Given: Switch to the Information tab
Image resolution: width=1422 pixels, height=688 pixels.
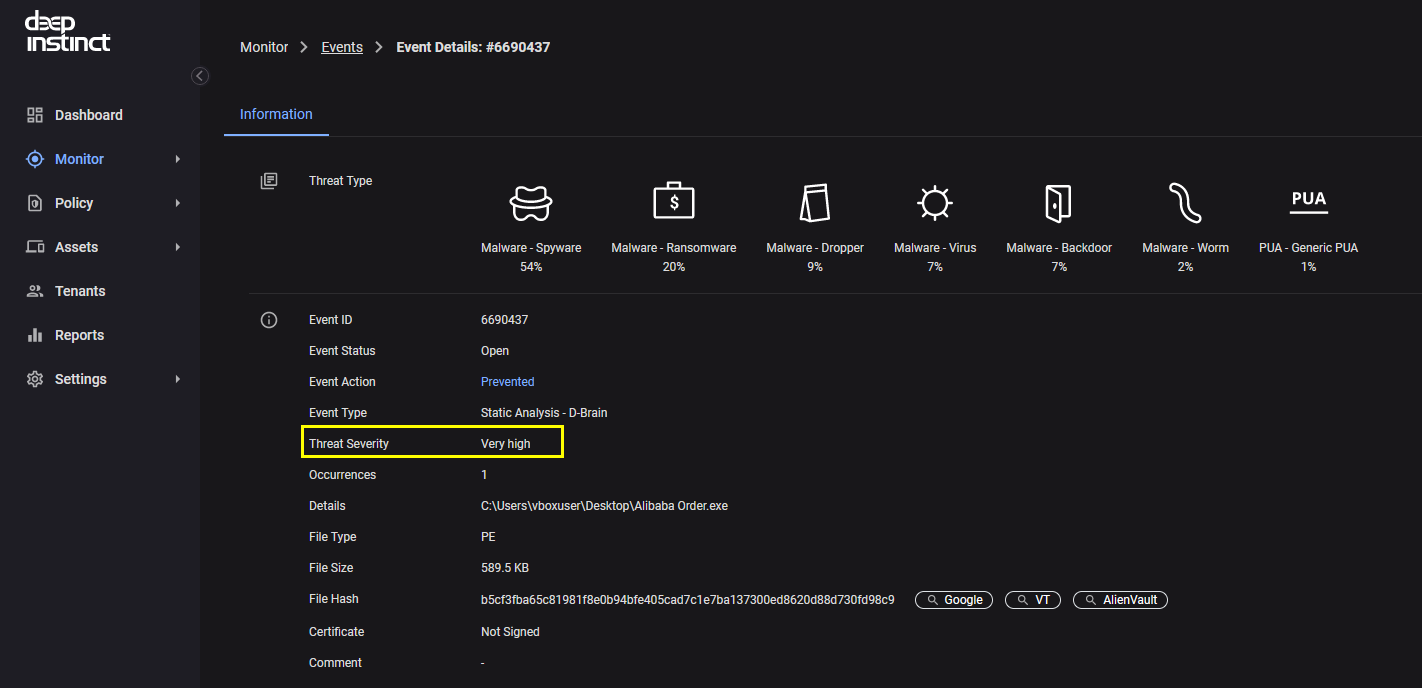Looking at the screenshot, I should click(276, 114).
